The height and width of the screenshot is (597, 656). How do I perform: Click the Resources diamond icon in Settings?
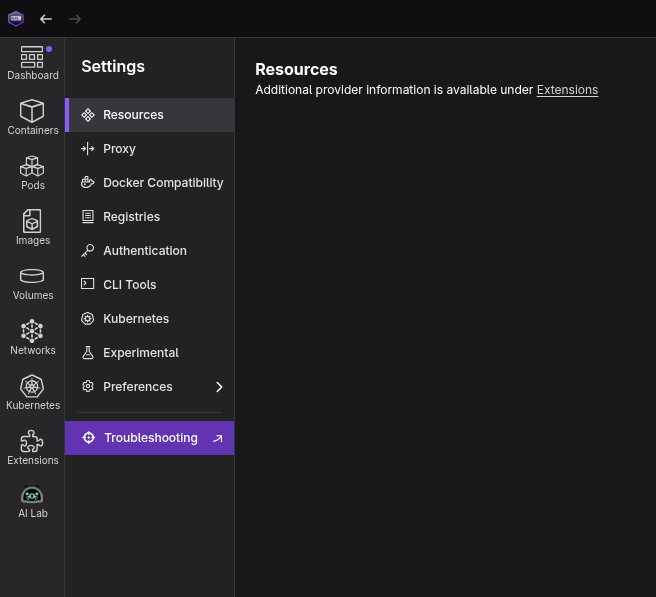click(x=88, y=115)
